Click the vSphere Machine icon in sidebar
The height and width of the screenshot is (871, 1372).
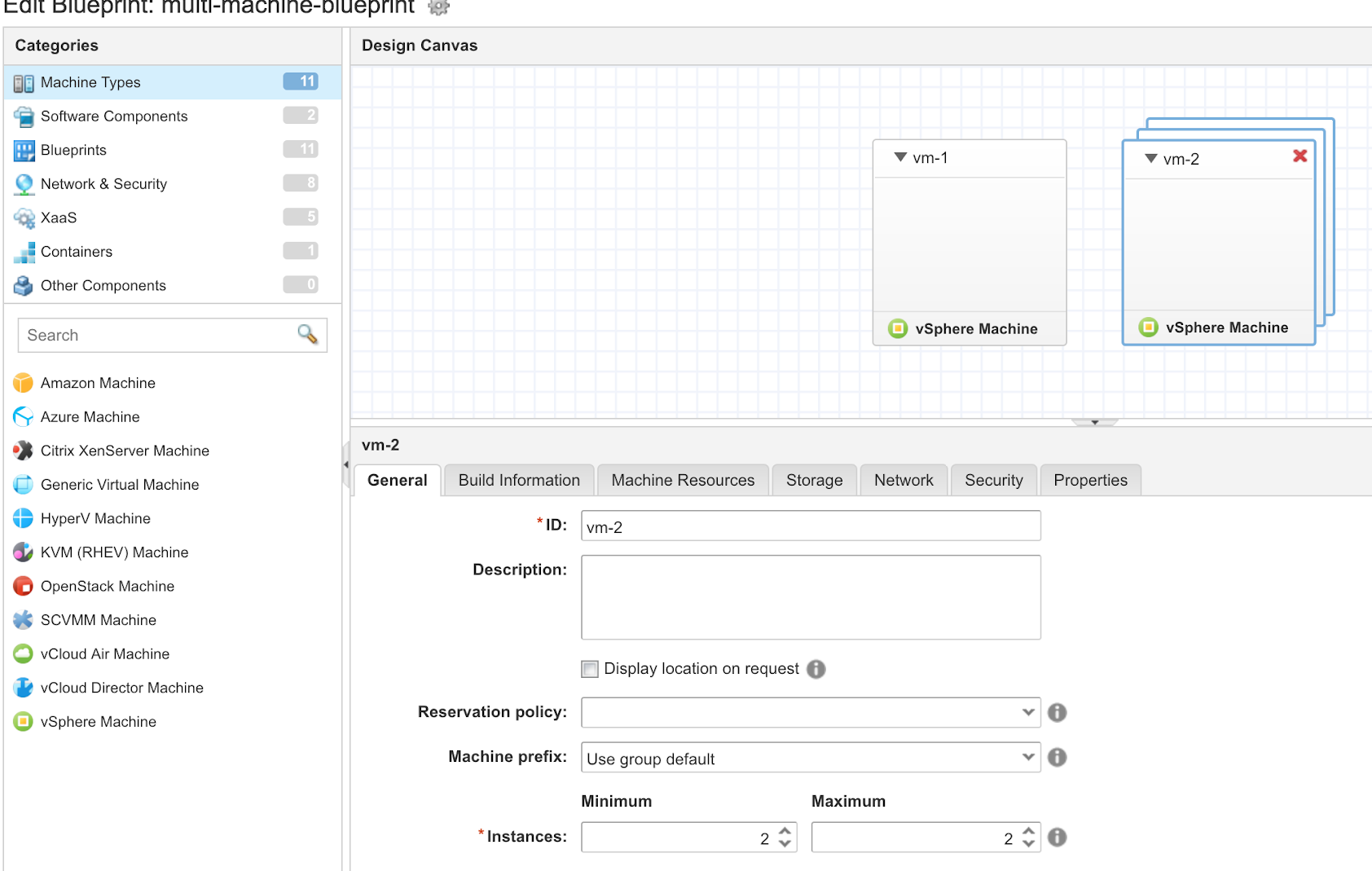point(23,721)
